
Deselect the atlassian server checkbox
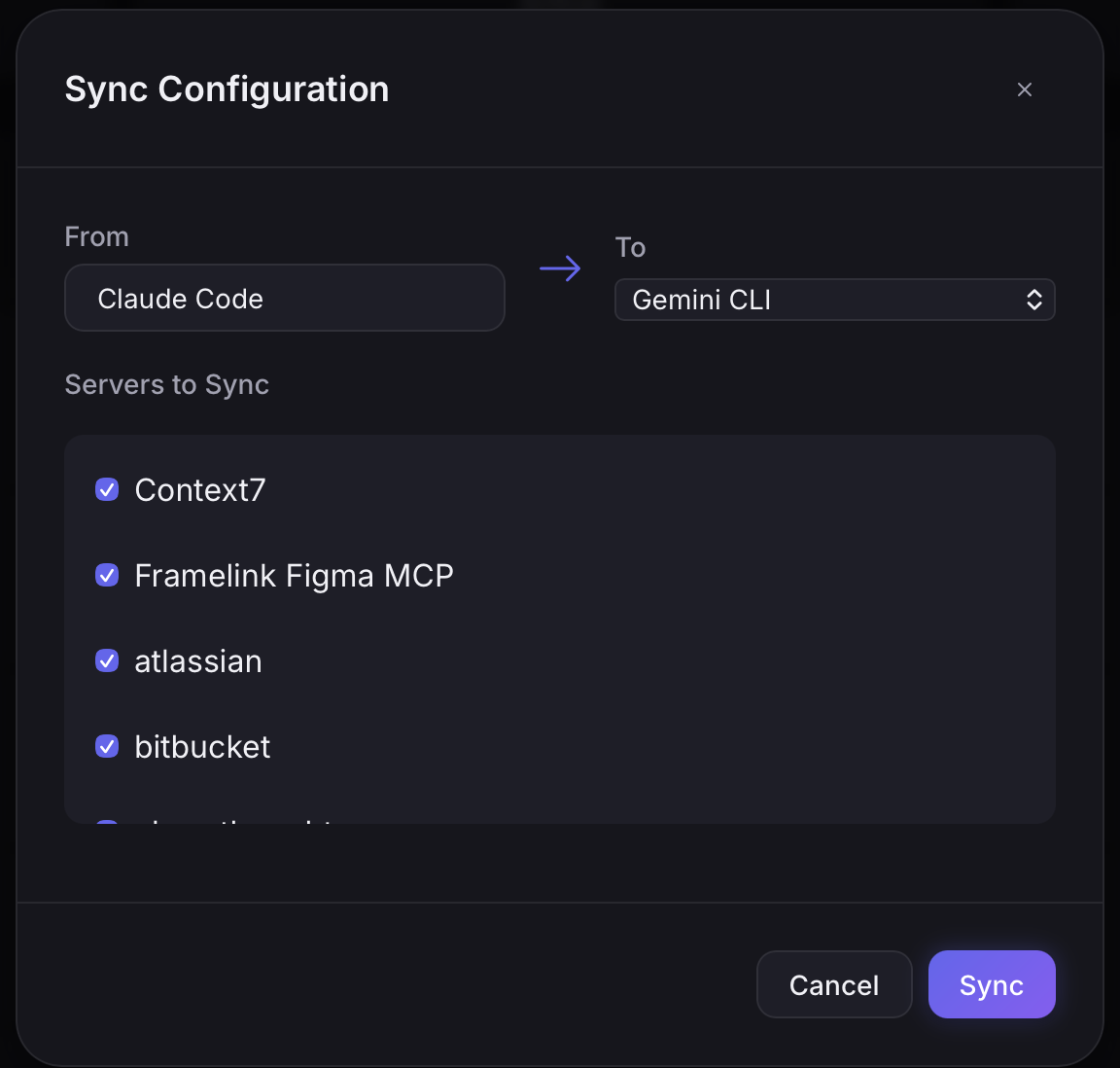coord(107,660)
